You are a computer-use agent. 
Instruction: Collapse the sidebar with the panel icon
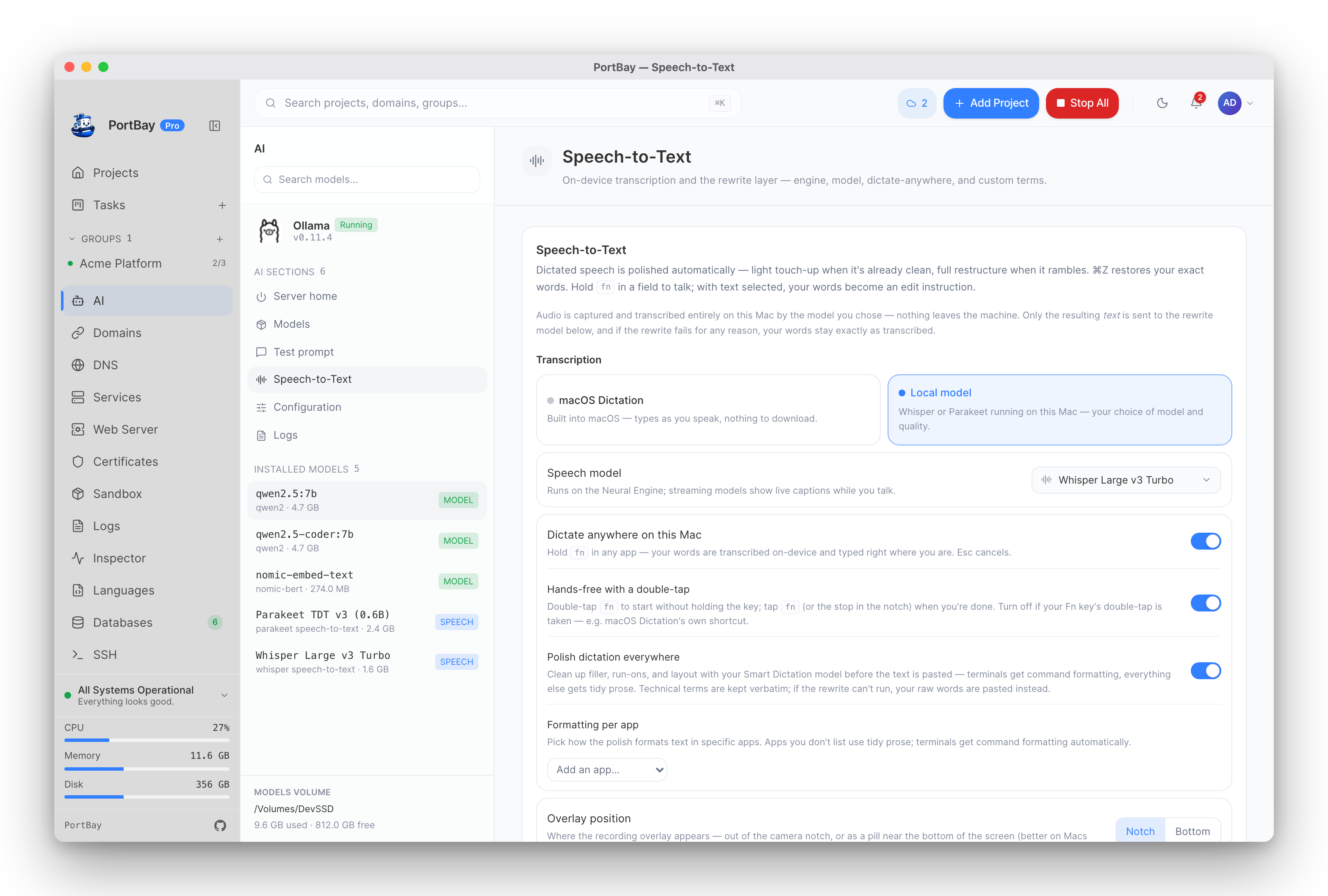pyautogui.click(x=215, y=126)
